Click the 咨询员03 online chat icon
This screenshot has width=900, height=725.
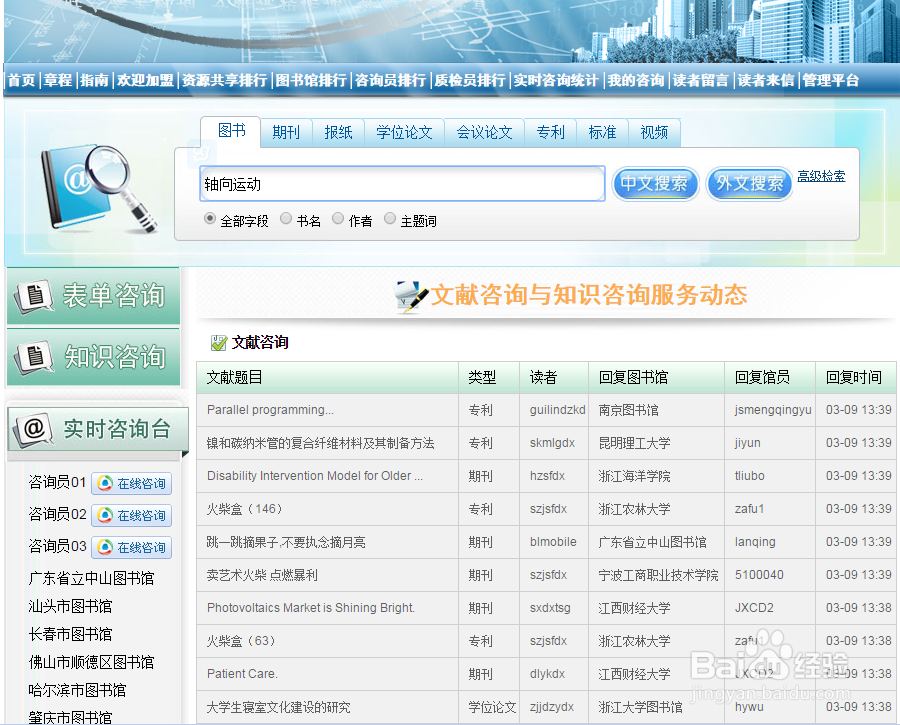click(x=104, y=547)
